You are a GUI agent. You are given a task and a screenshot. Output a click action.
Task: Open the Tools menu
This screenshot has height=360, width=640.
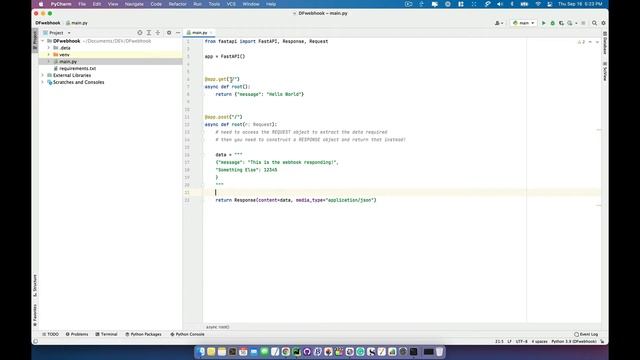[x=214, y=4]
